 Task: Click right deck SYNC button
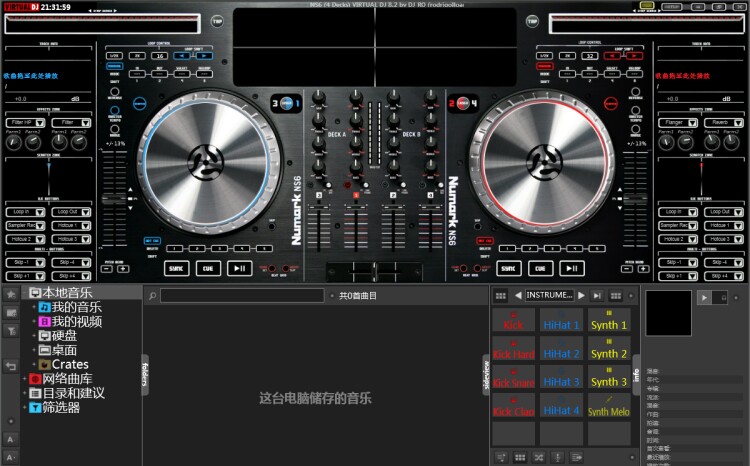(x=508, y=268)
